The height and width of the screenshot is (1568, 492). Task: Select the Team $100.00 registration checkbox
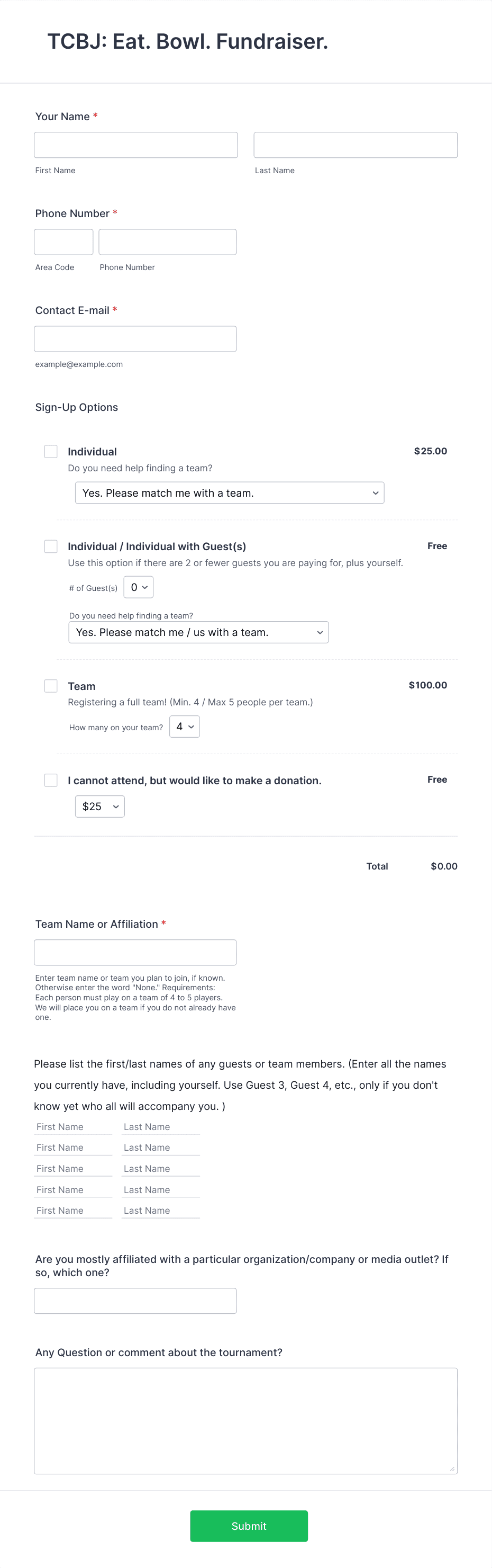click(x=50, y=685)
